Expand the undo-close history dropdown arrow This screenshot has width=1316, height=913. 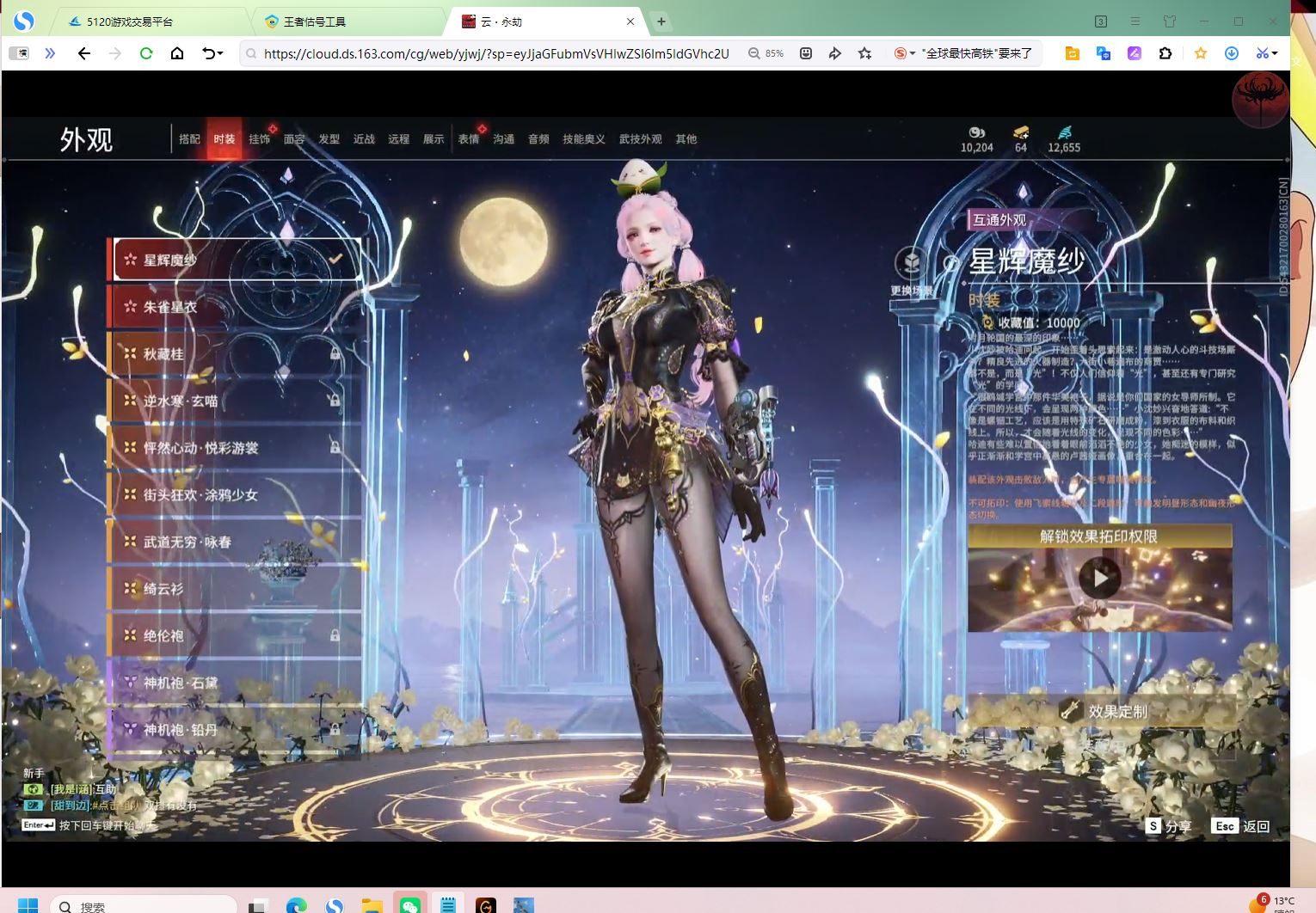(221, 53)
